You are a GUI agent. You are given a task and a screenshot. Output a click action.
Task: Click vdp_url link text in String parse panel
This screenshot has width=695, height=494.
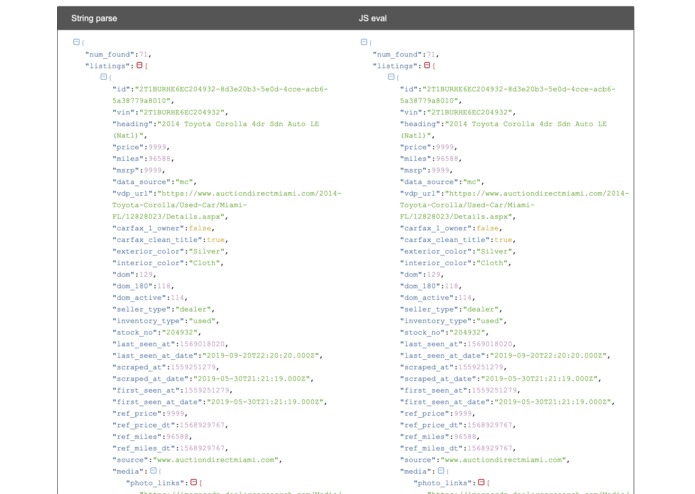click(x=226, y=205)
